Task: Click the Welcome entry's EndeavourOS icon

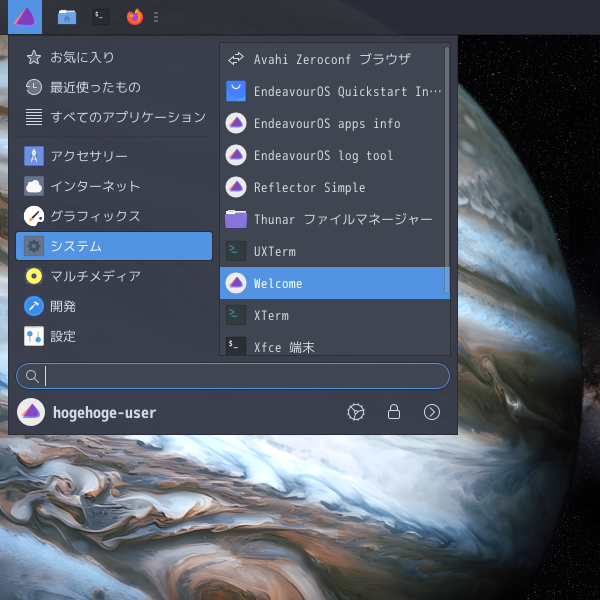Action: [x=236, y=283]
